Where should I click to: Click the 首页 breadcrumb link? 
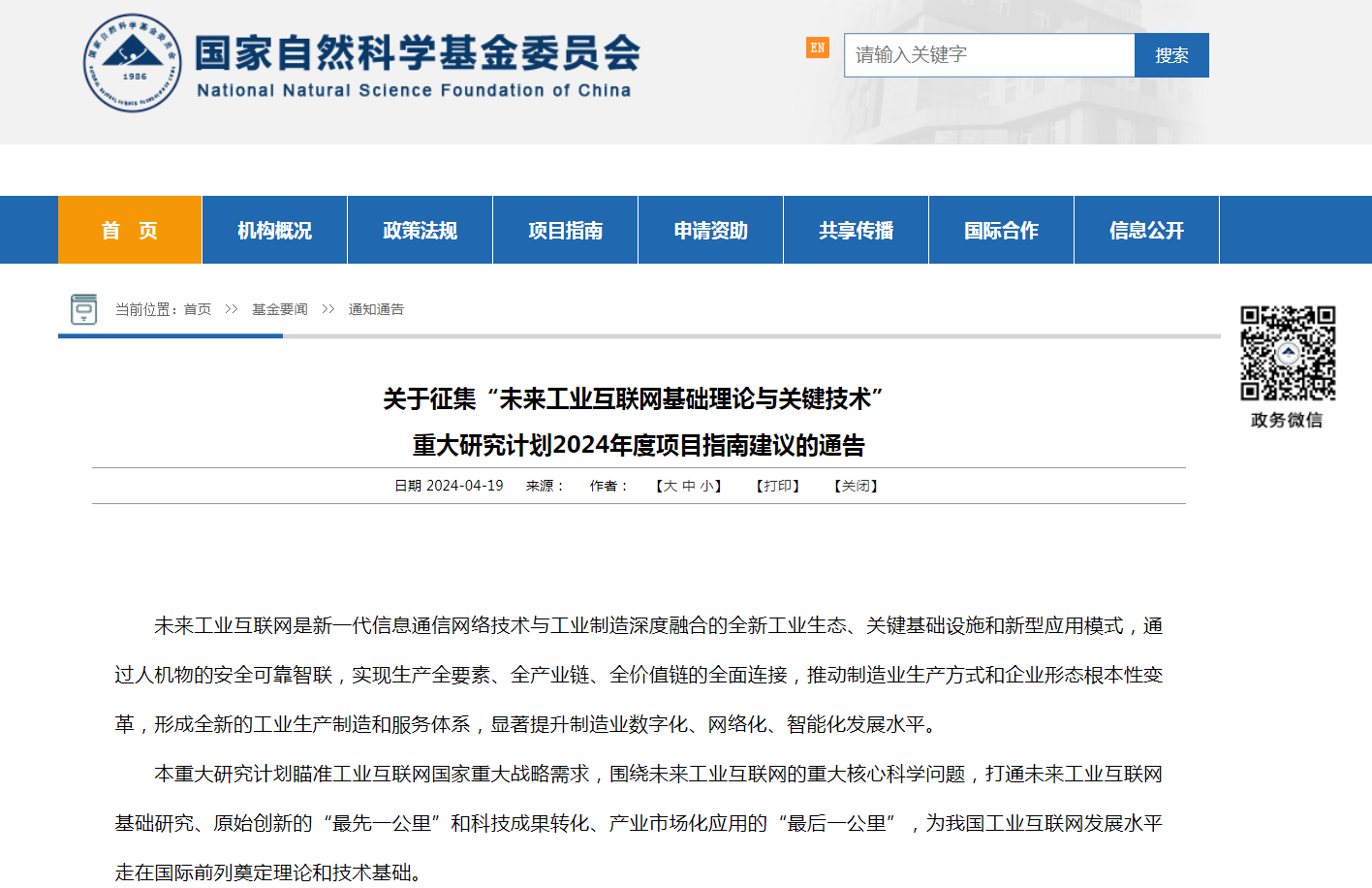(x=198, y=309)
